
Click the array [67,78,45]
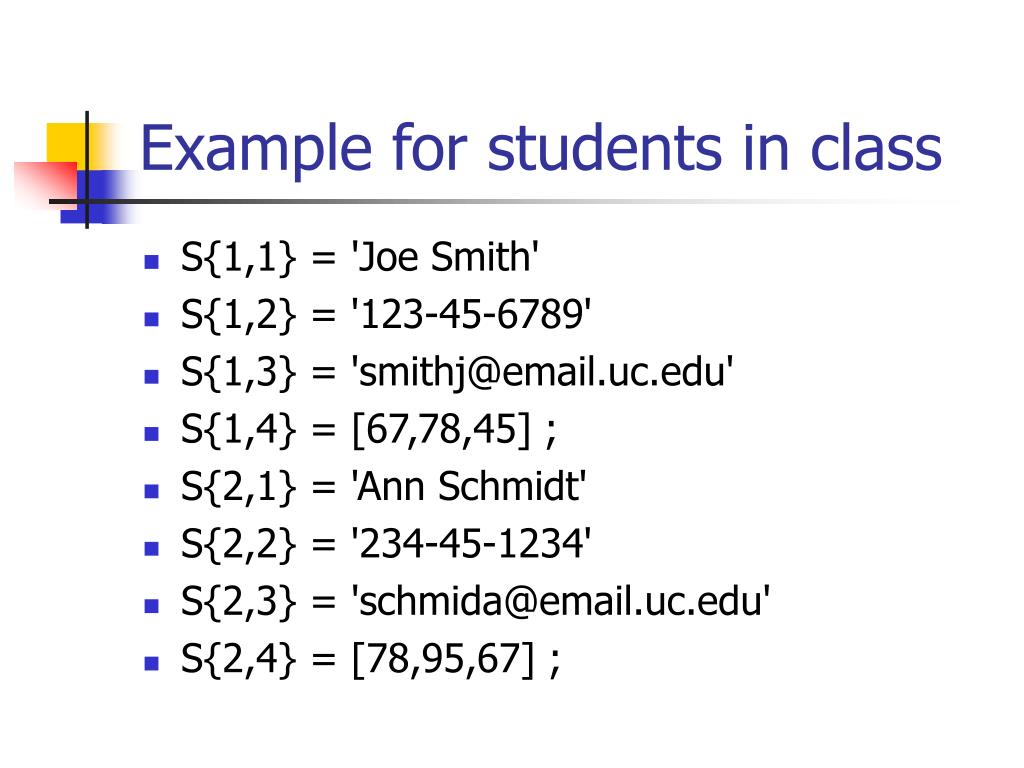coord(439,431)
